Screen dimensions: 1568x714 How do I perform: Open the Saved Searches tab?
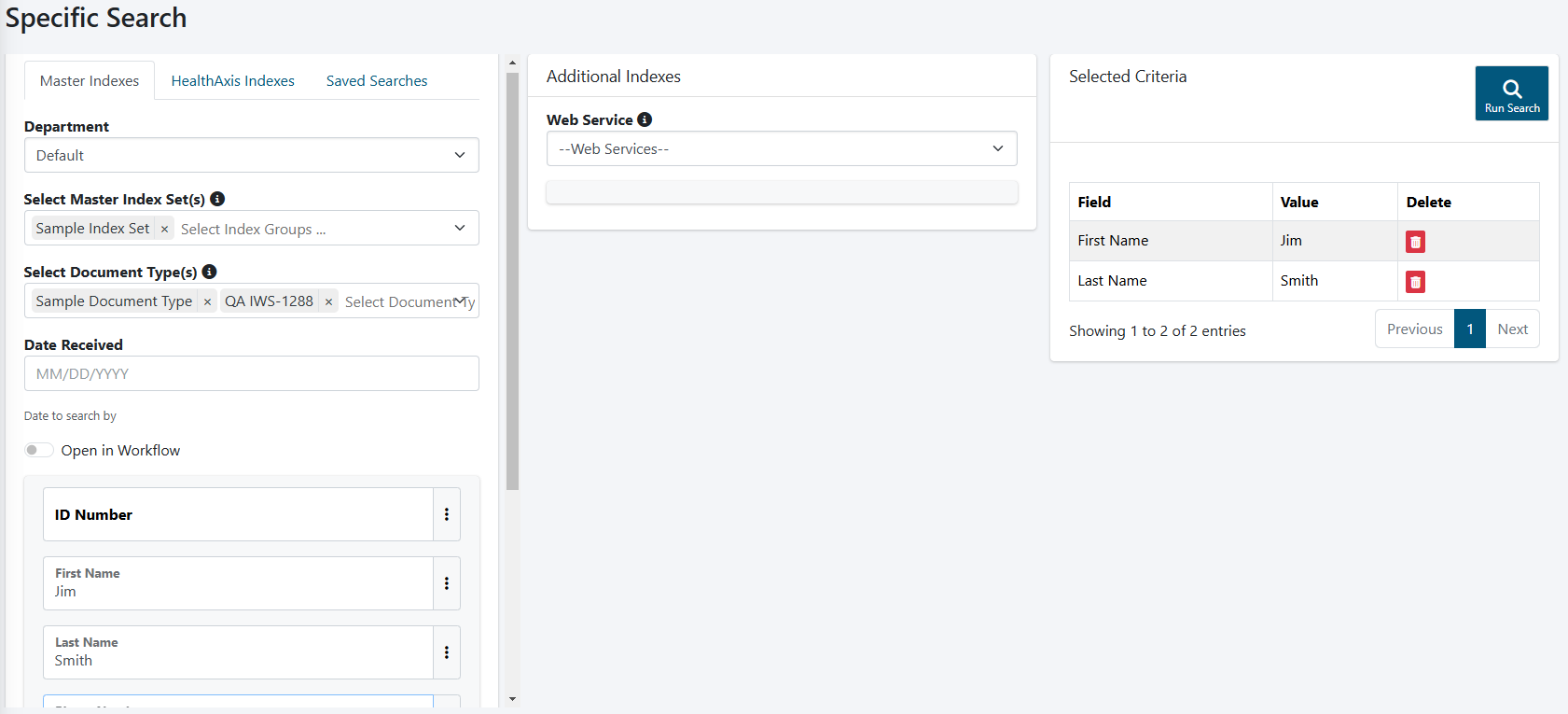377,81
